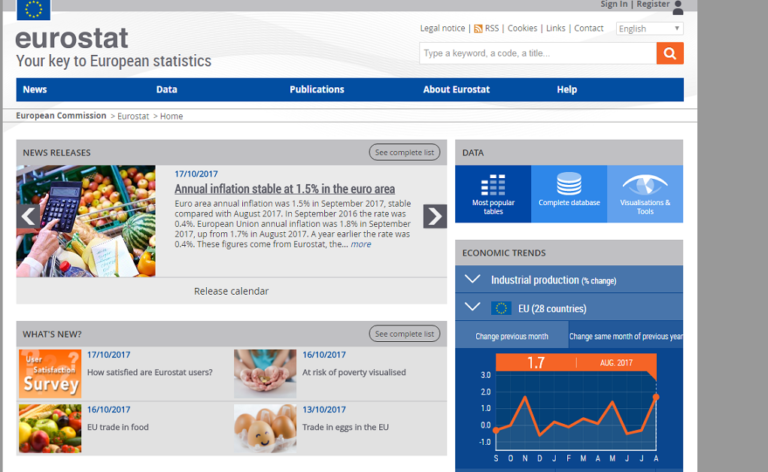Screen dimensions: 768x472
Task: Open the Complete database tile
Action: click(569, 194)
